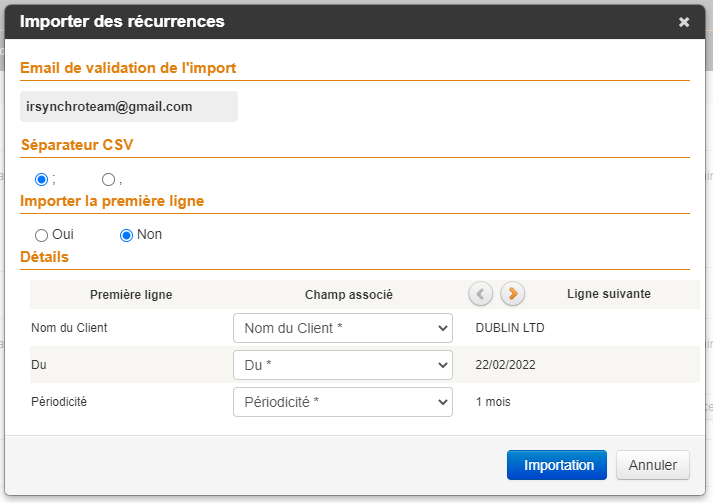
Task: Click the validation email input field
Action: [129, 106]
